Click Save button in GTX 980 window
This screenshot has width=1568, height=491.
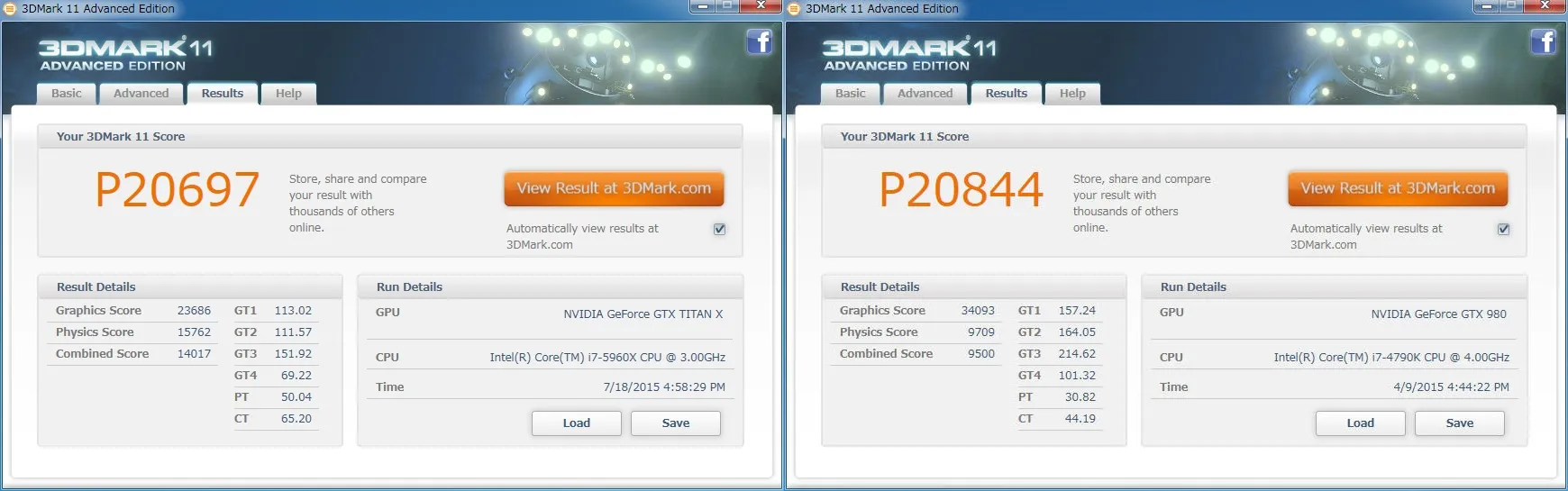pyautogui.click(x=1460, y=423)
